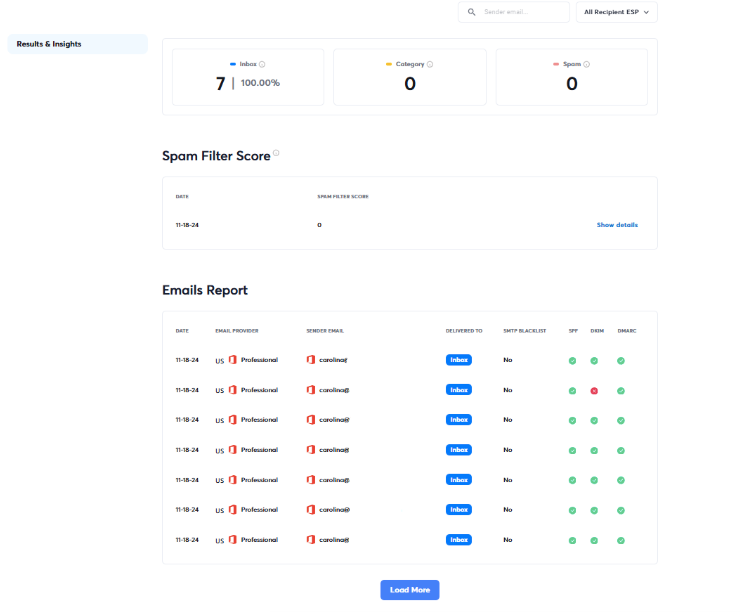Click the Office provider icon in last email row

tap(233, 539)
